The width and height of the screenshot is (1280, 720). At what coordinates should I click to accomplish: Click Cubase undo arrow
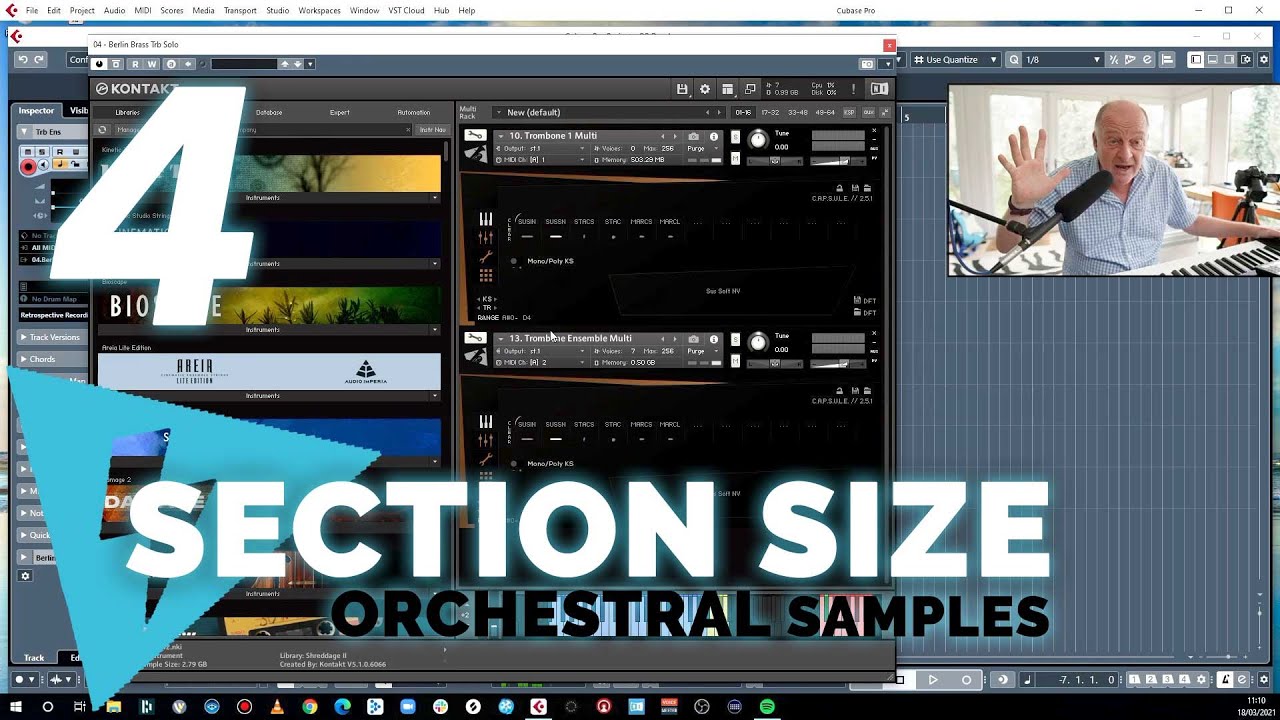[x=23, y=60]
